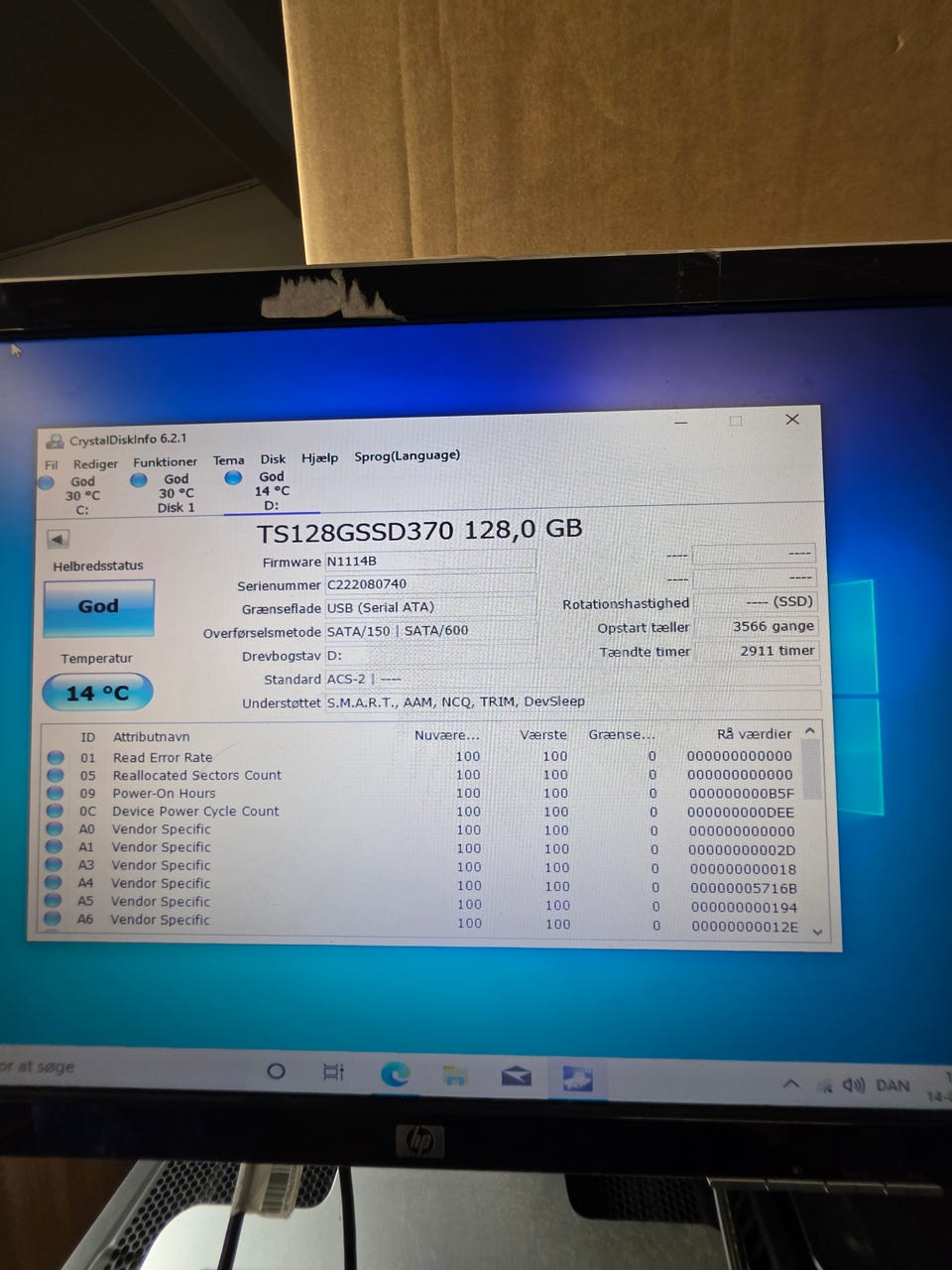Click raw value 000000000B5F
952x1270 pixels.
pyautogui.click(x=742, y=794)
